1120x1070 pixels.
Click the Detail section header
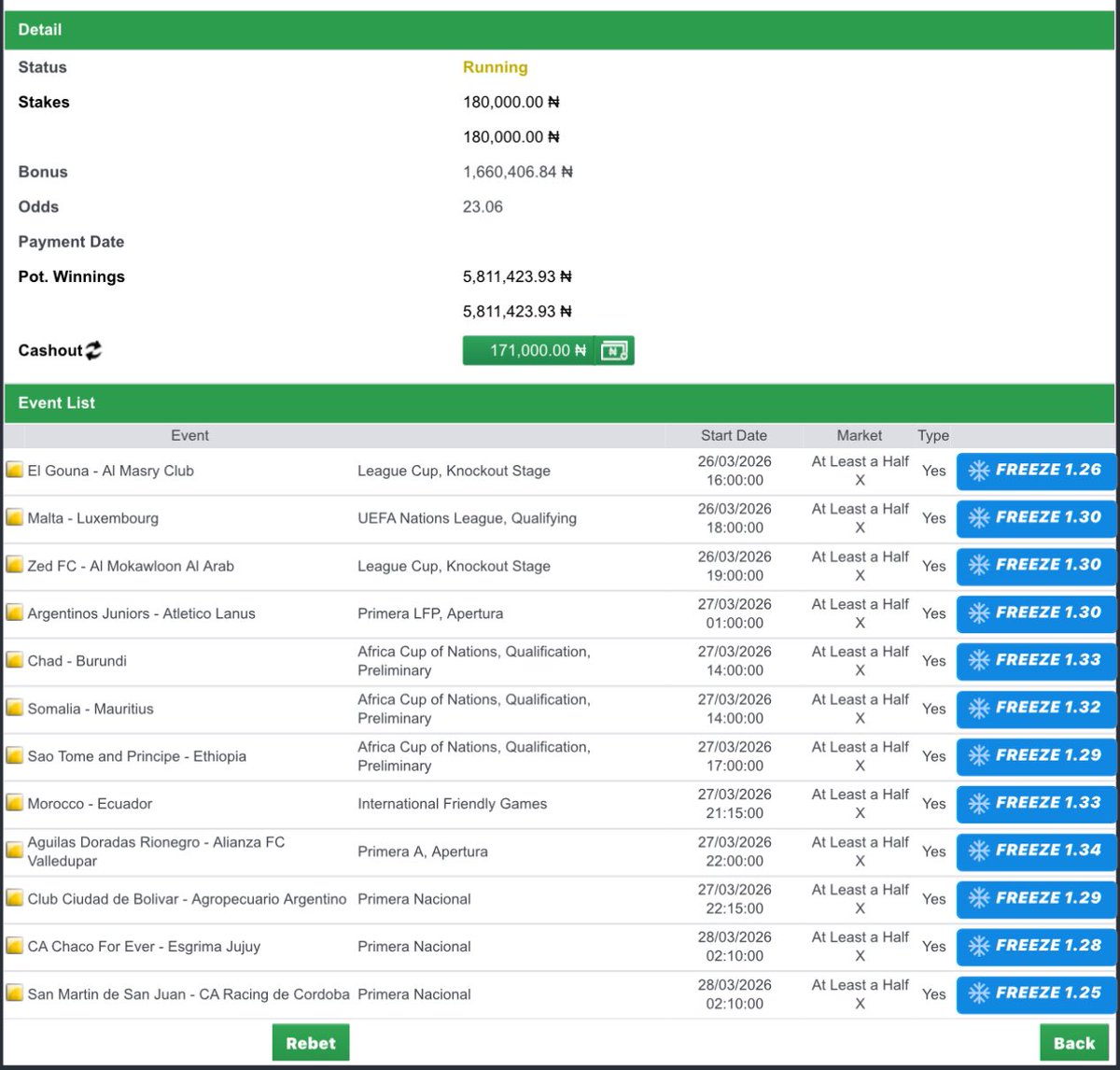(560, 30)
